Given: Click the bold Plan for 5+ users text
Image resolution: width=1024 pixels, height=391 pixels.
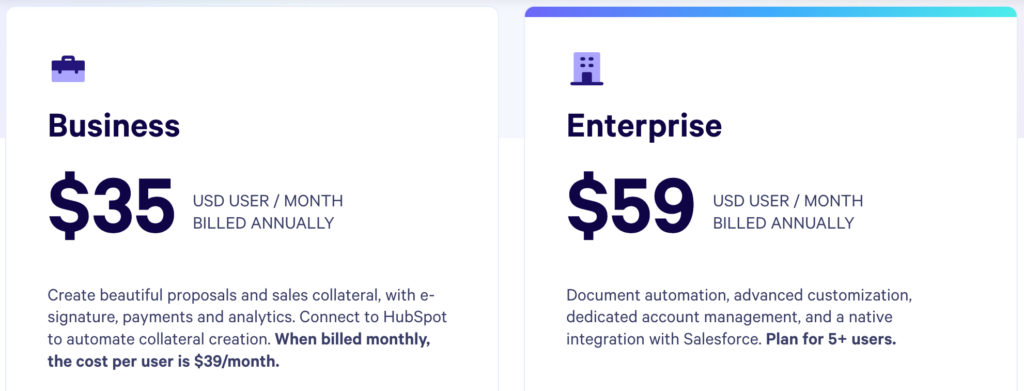Looking at the screenshot, I should (831, 340).
